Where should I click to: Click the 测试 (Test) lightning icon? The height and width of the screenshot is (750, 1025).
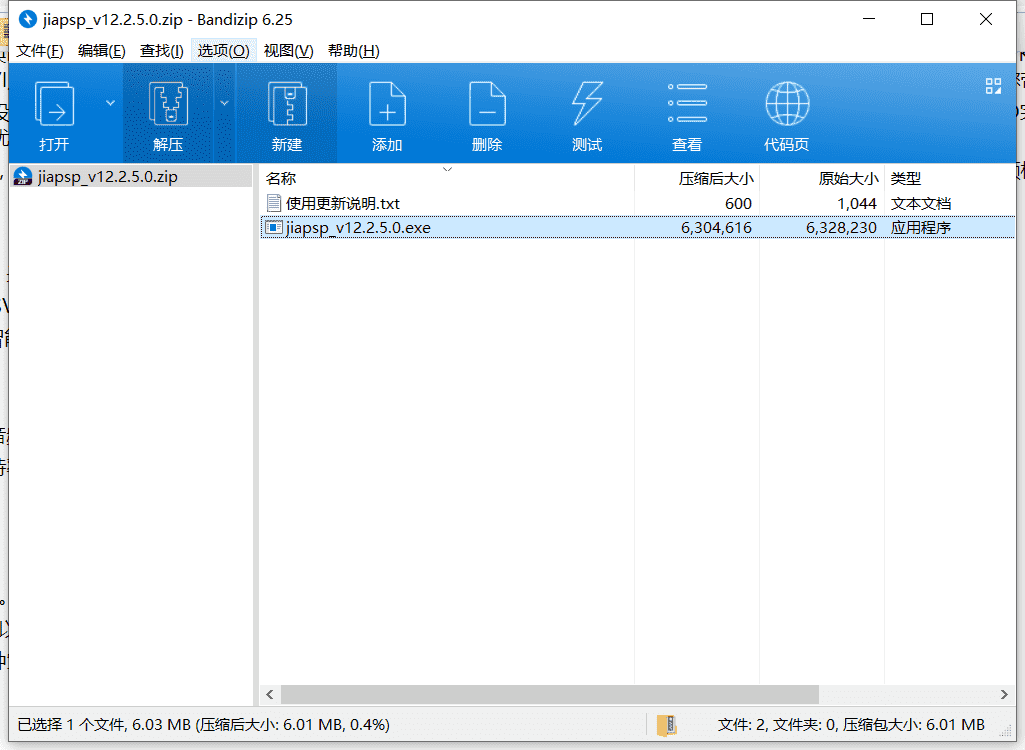[x=587, y=103]
